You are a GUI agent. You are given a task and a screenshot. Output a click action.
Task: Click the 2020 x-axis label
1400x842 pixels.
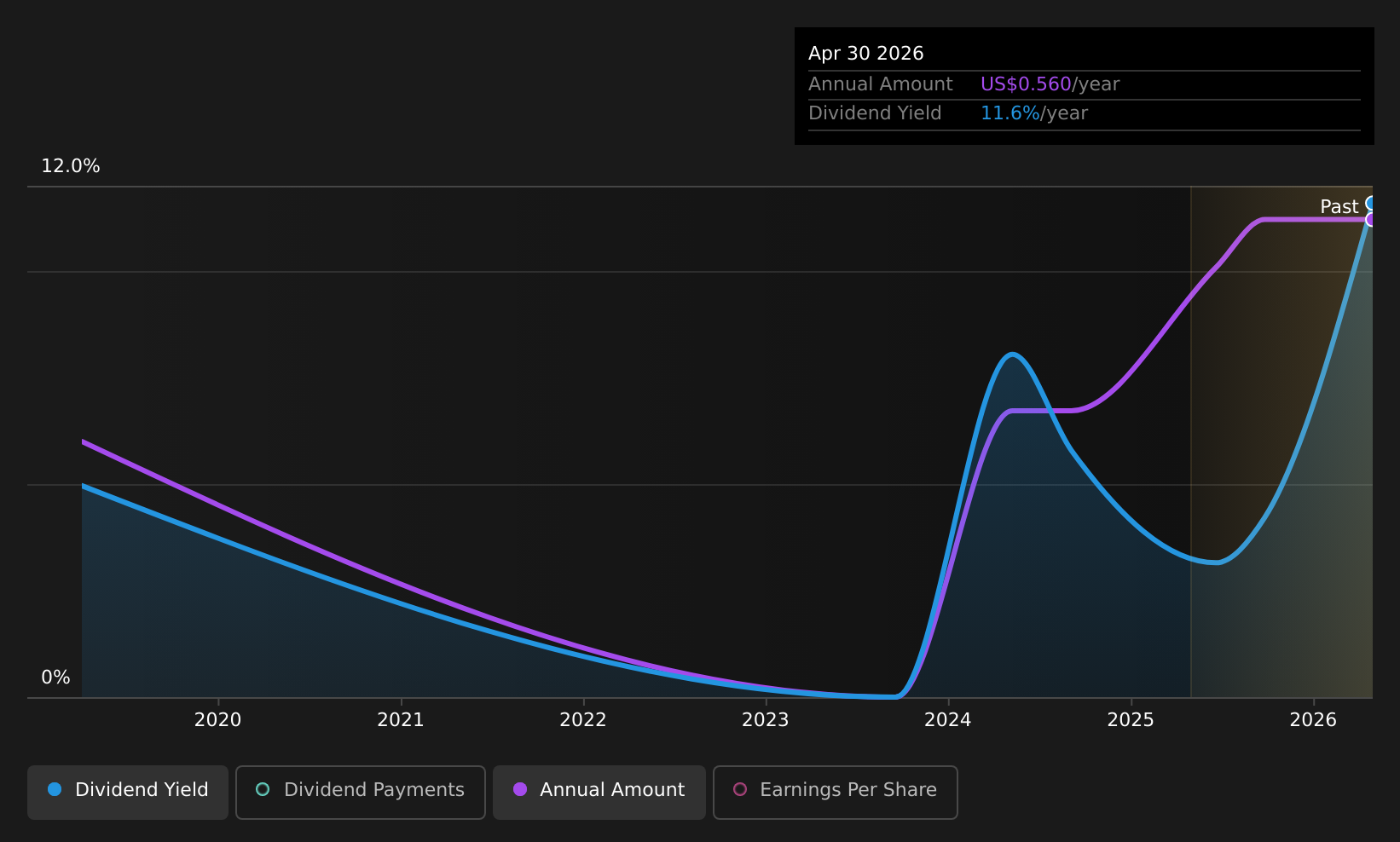tap(218, 720)
